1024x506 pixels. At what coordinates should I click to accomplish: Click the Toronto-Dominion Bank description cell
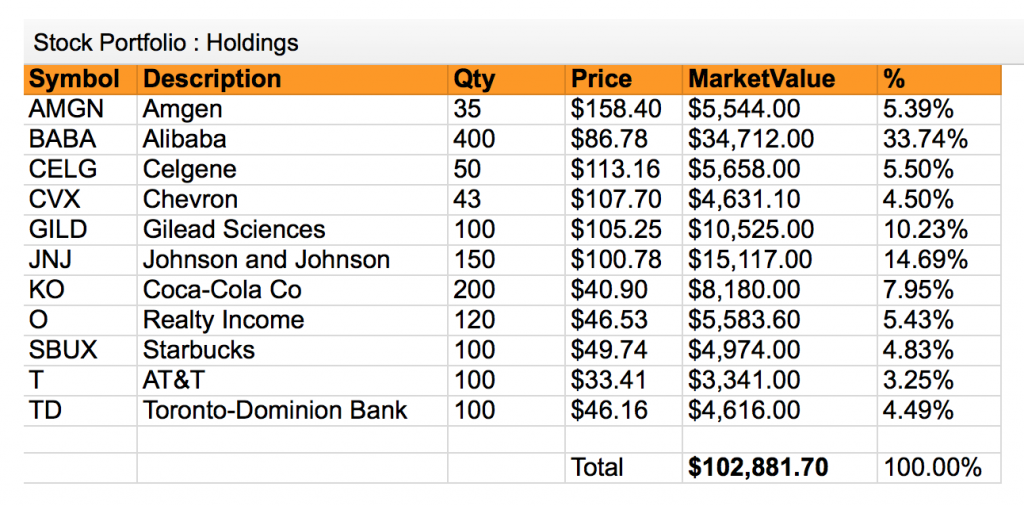click(x=275, y=410)
